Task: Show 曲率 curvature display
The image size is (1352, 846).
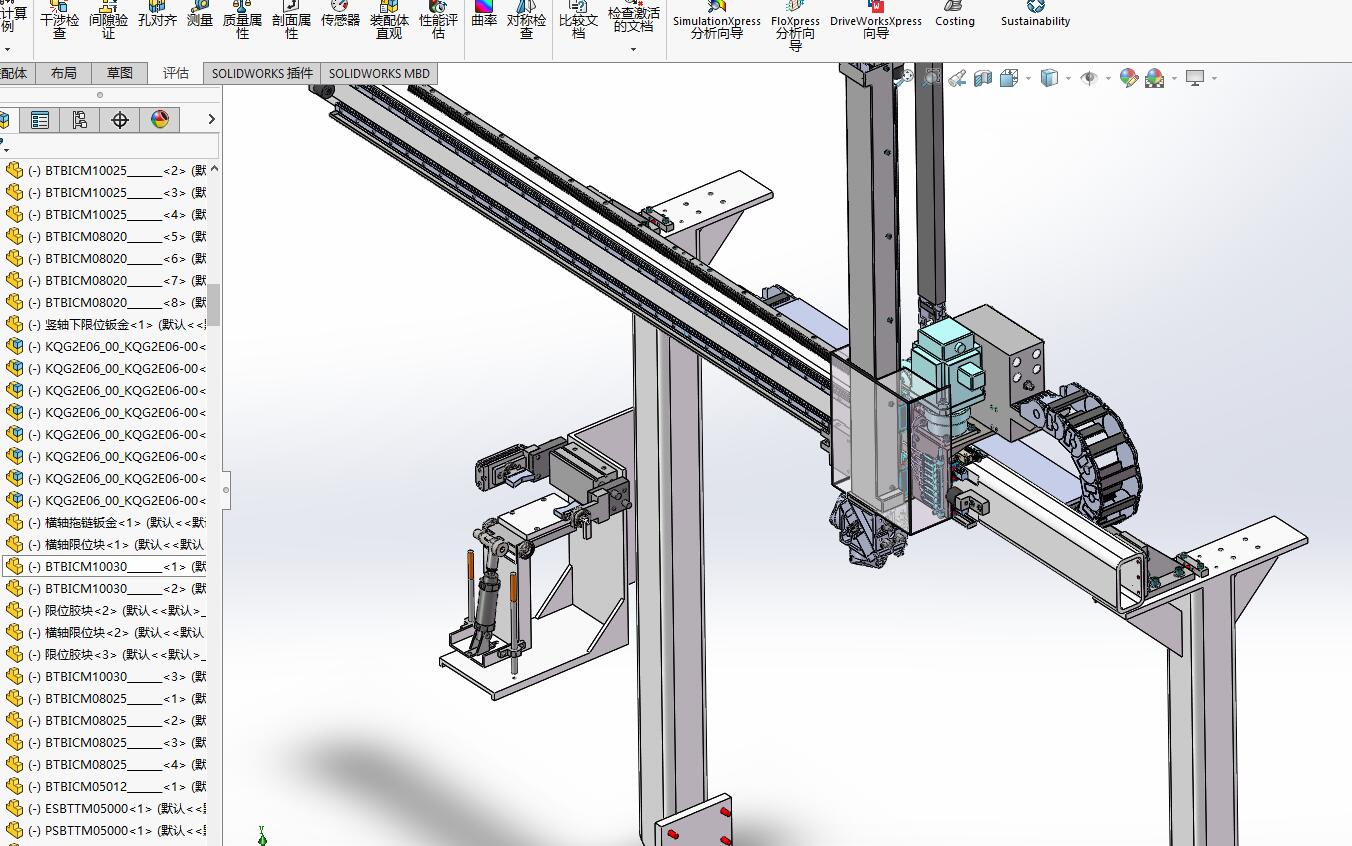Action: tap(484, 15)
